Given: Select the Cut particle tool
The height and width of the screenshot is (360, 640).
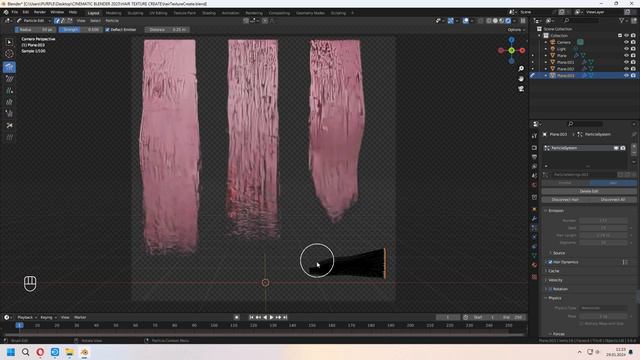Looking at the screenshot, I should pyautogui.click(x=9, y=126).
